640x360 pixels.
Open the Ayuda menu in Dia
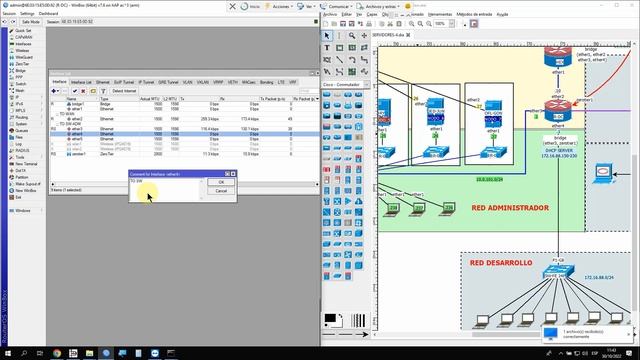click(502, 14)
